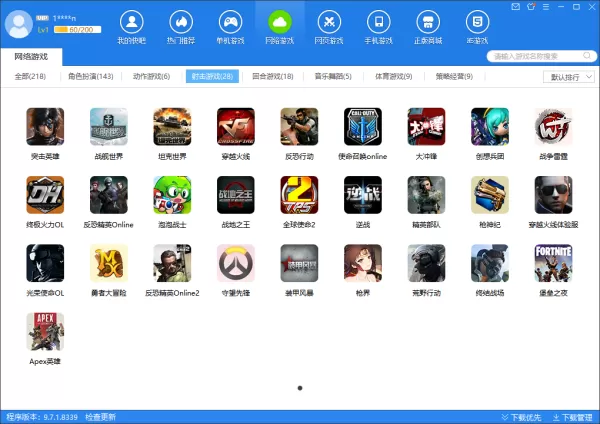Select the 射击游戏(28) category
This screenshot has height=424, width=600.
coord(212,76)
